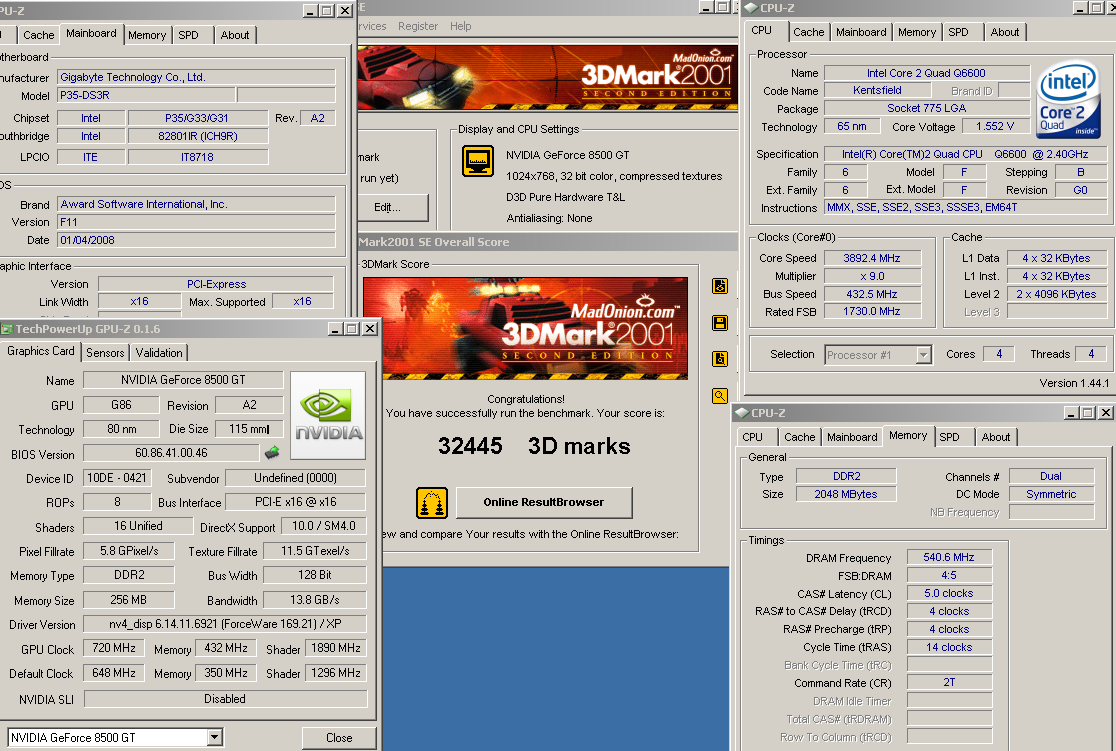Click the Online ResultBrowser button
This screenshot has height=751, width=1116.
544,503
